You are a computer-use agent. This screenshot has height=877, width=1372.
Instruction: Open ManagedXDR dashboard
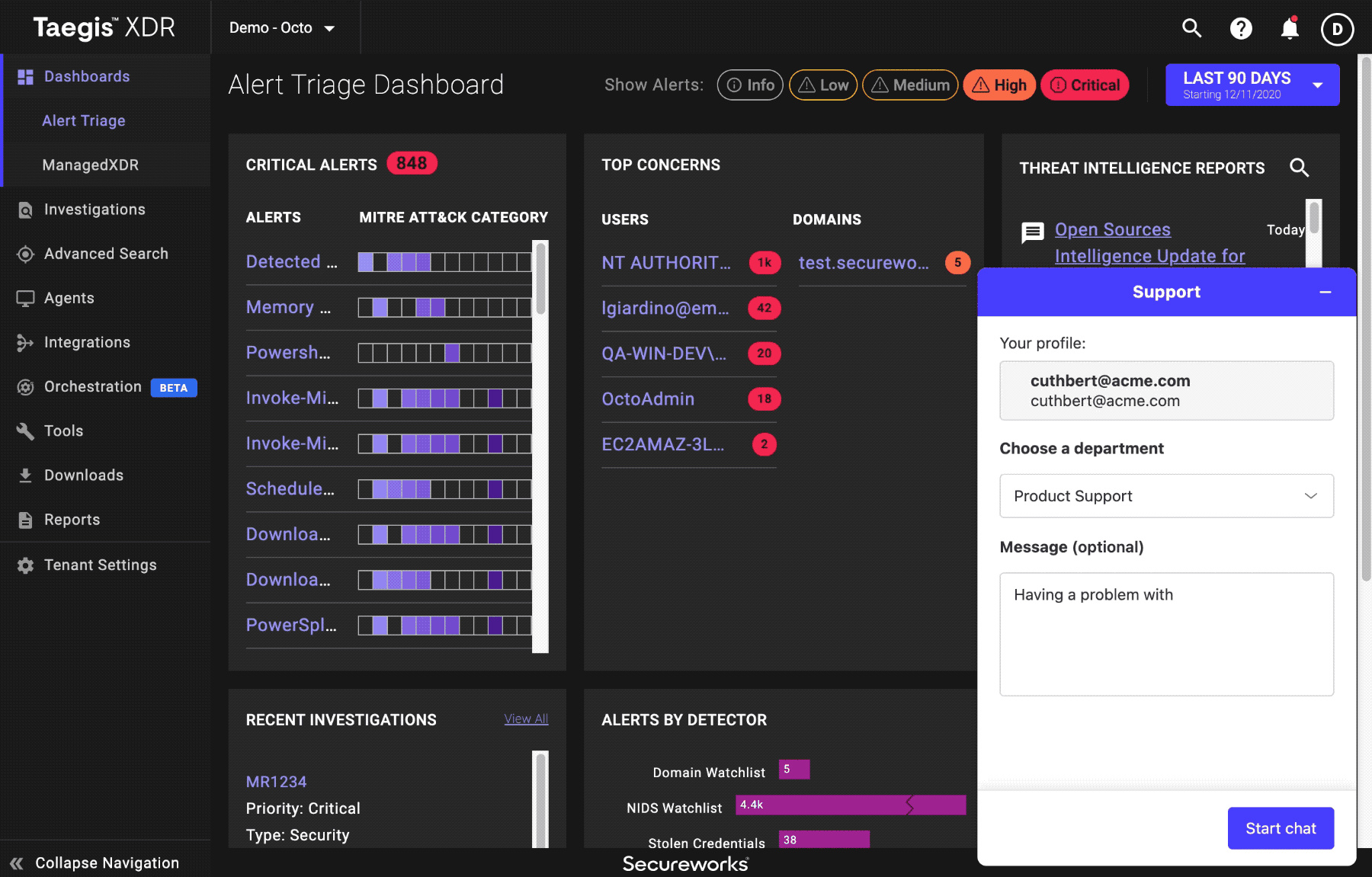point(90,165)
